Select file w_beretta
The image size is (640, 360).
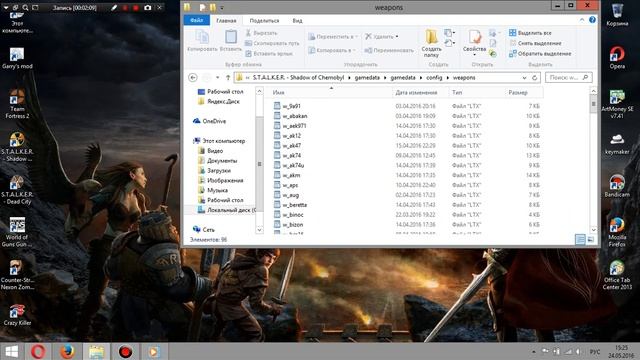click(290, 205)
